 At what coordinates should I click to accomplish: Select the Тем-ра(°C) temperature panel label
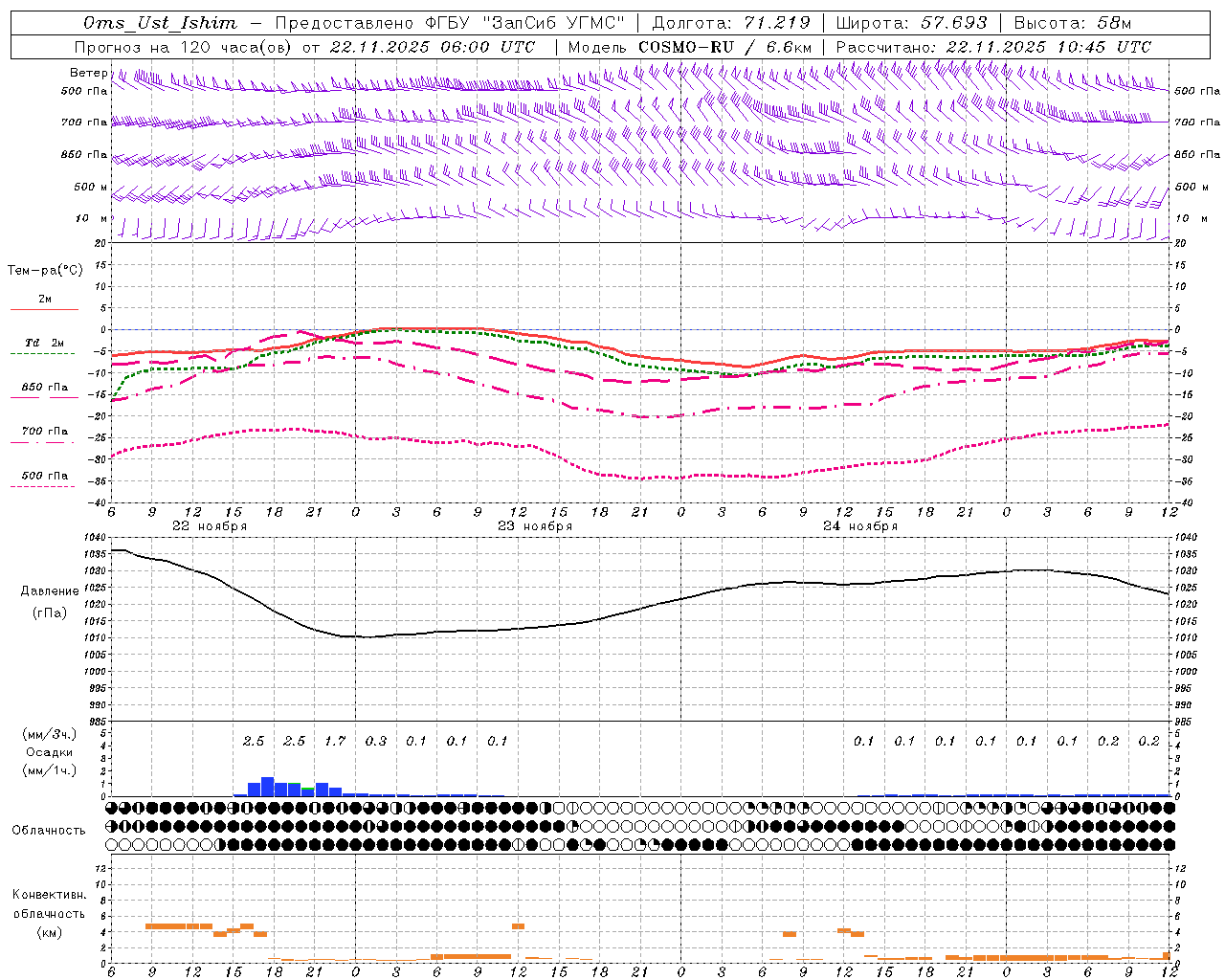(45, 271)
